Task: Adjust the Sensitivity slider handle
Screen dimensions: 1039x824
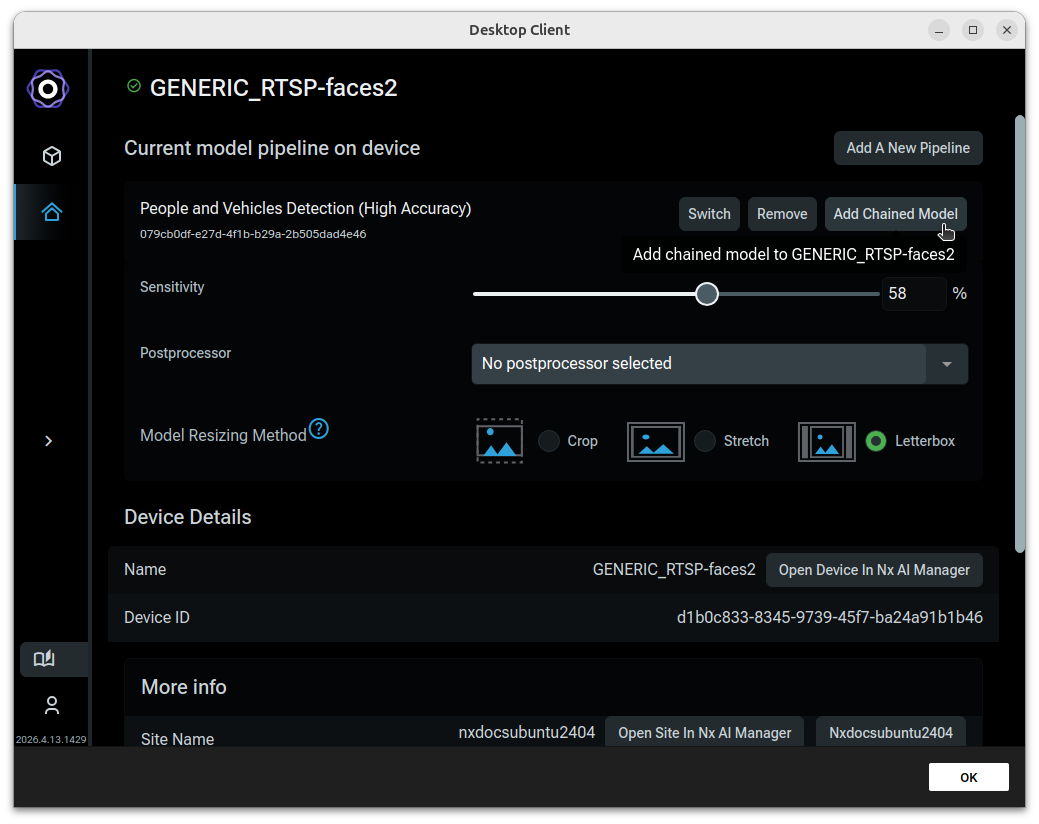Action: 707,294
